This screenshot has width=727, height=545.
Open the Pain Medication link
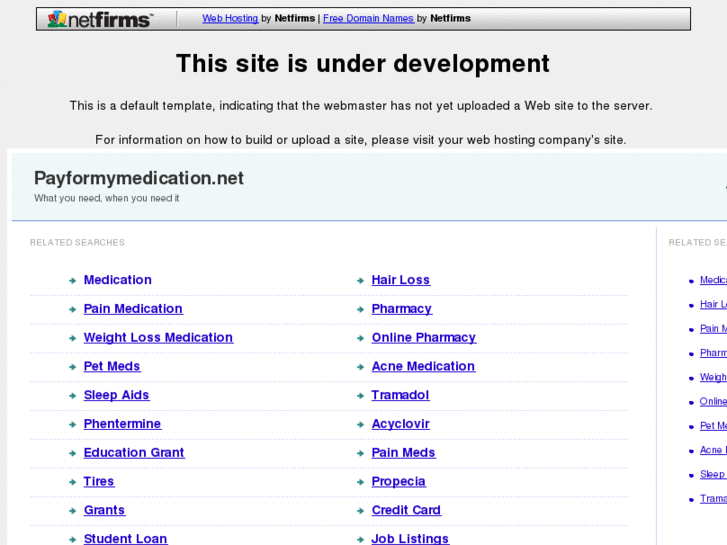(x=133, y=308)
